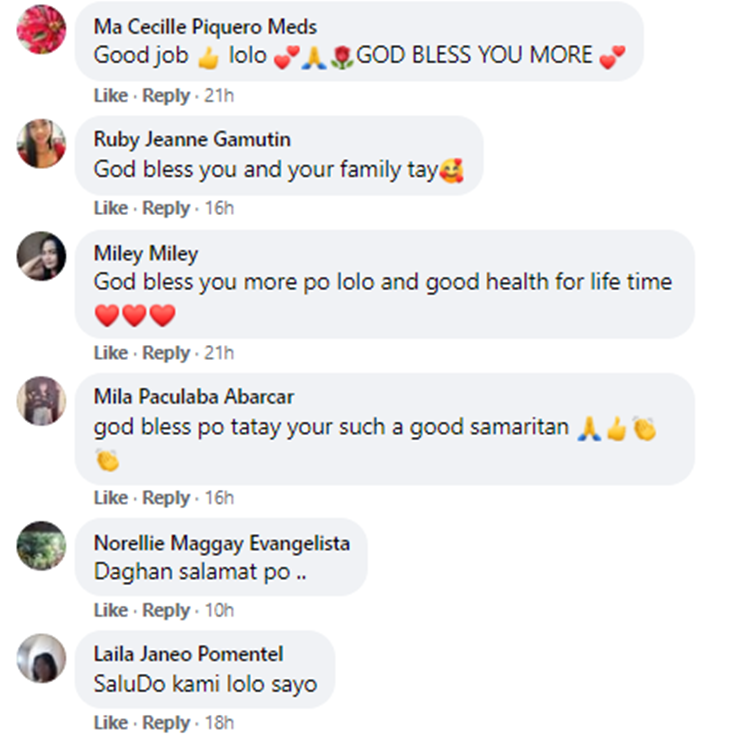Image resolution: width=750 pixels, height=738 pixels.
Task: Open Laila Janeo Pomentel's profile picture
Action: (42, 658)
